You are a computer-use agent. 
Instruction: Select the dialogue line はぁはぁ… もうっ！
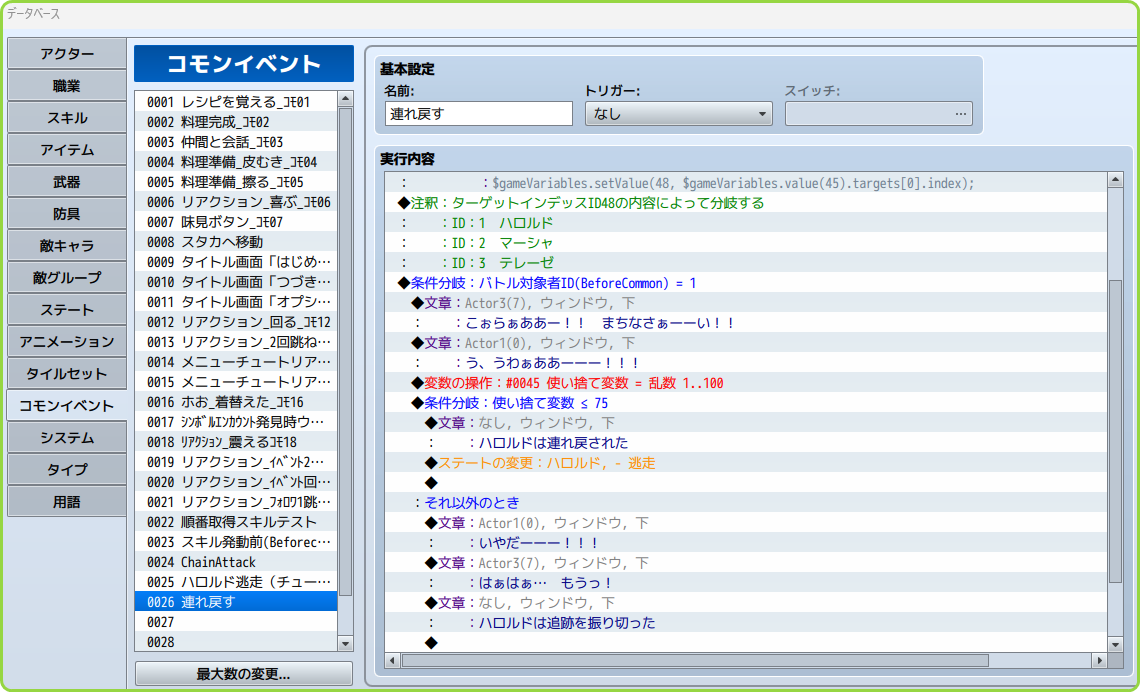745,583
